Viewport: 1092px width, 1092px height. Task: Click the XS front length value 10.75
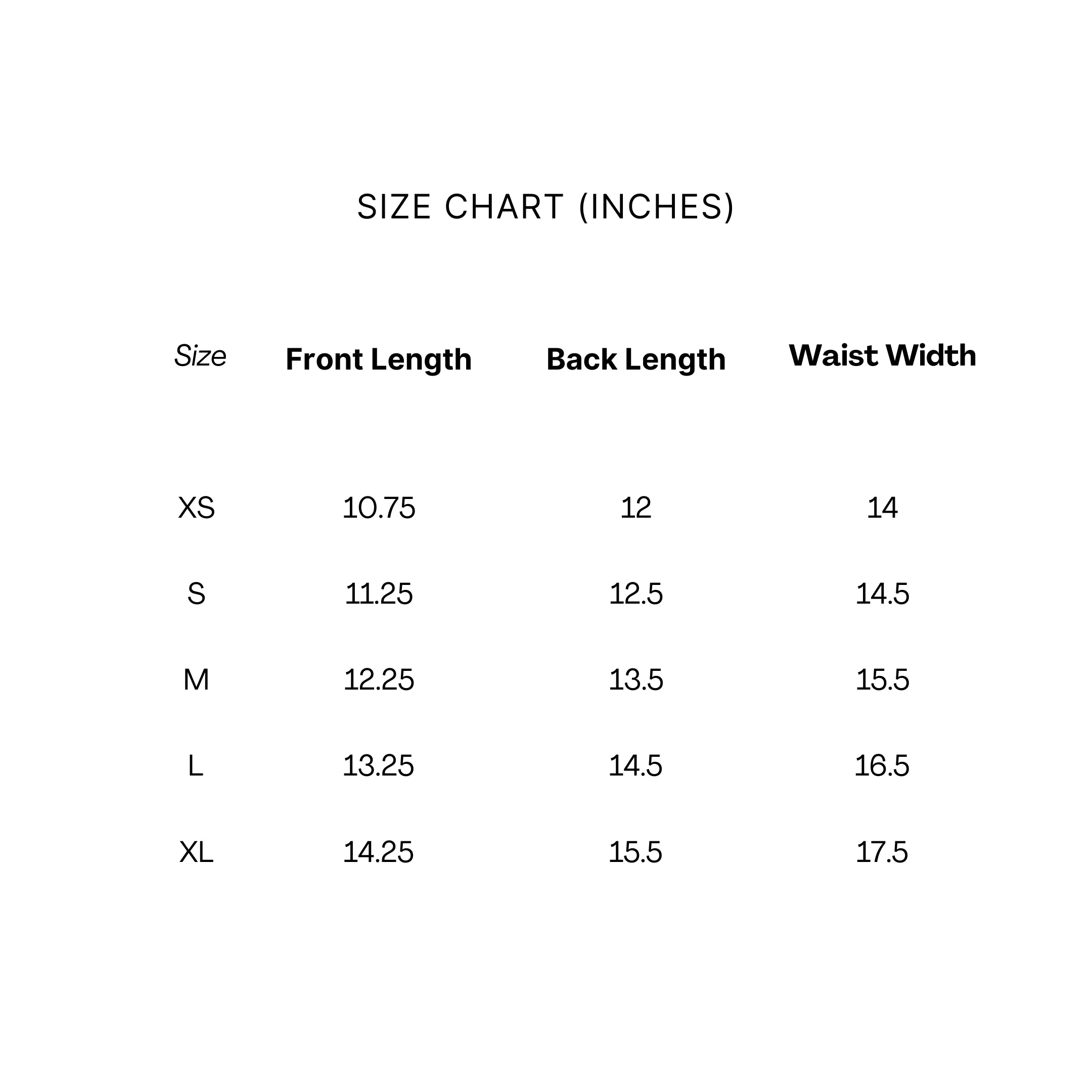click(x=379, y=508)
